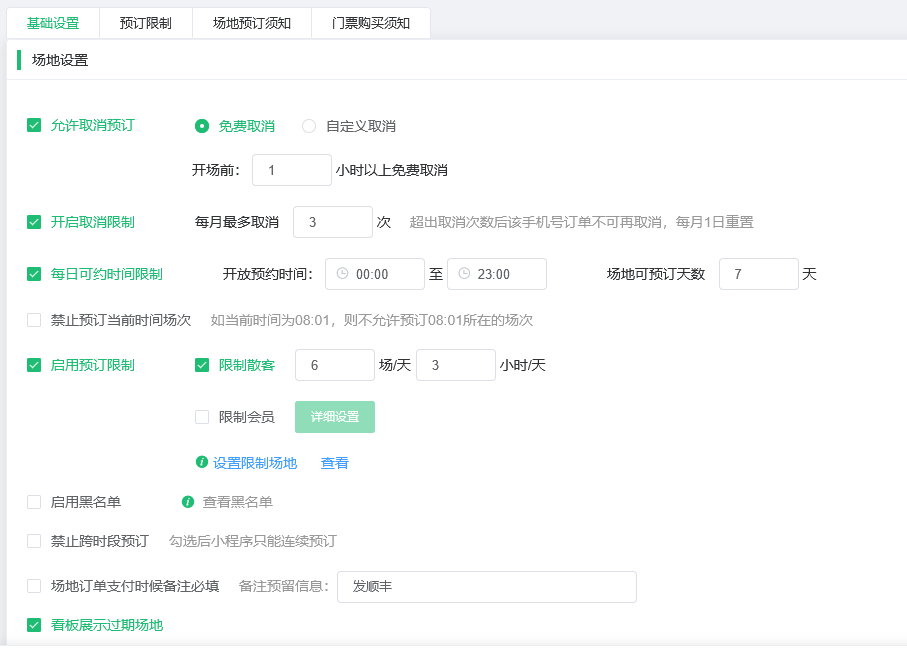Select the 自定义取消 radio option
Image resolution: width=907 pixels, height=667 pixels.
point(309,126)
